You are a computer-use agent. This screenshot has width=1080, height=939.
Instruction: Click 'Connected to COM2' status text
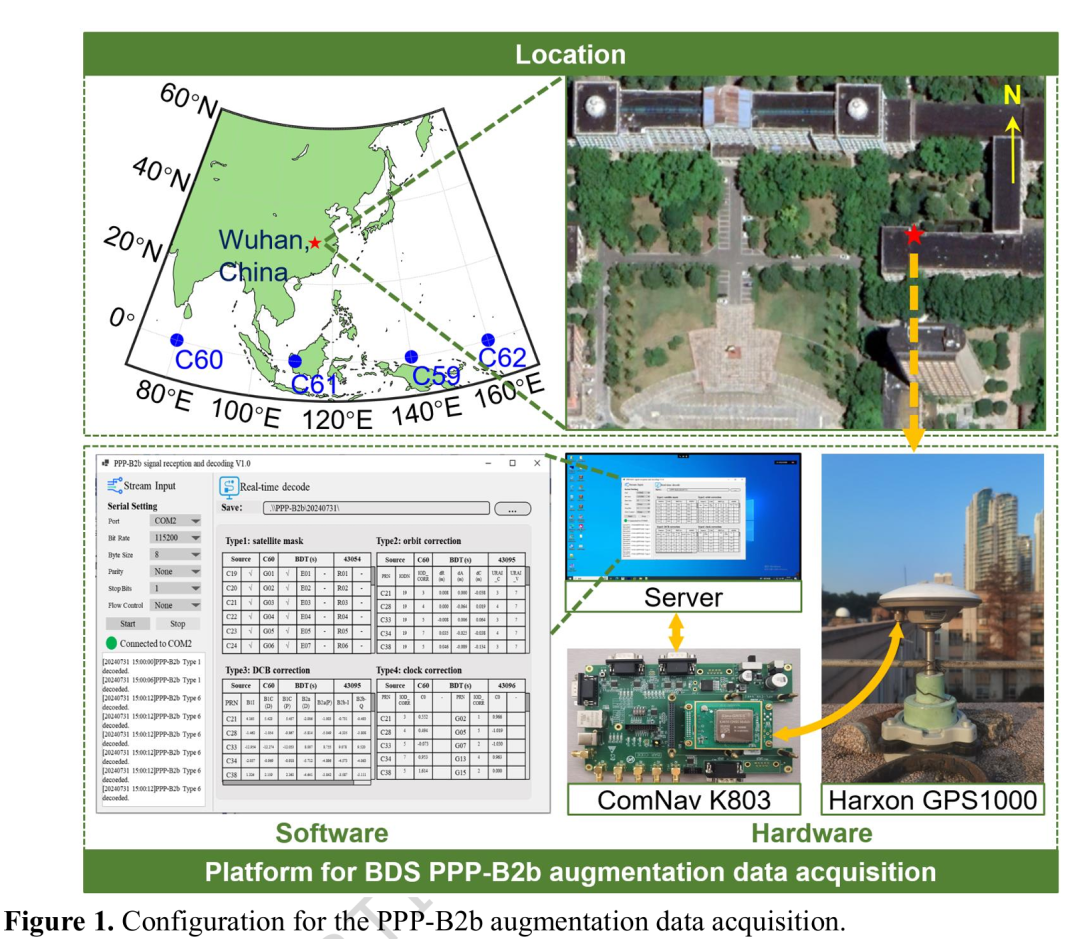click(156, 643)
